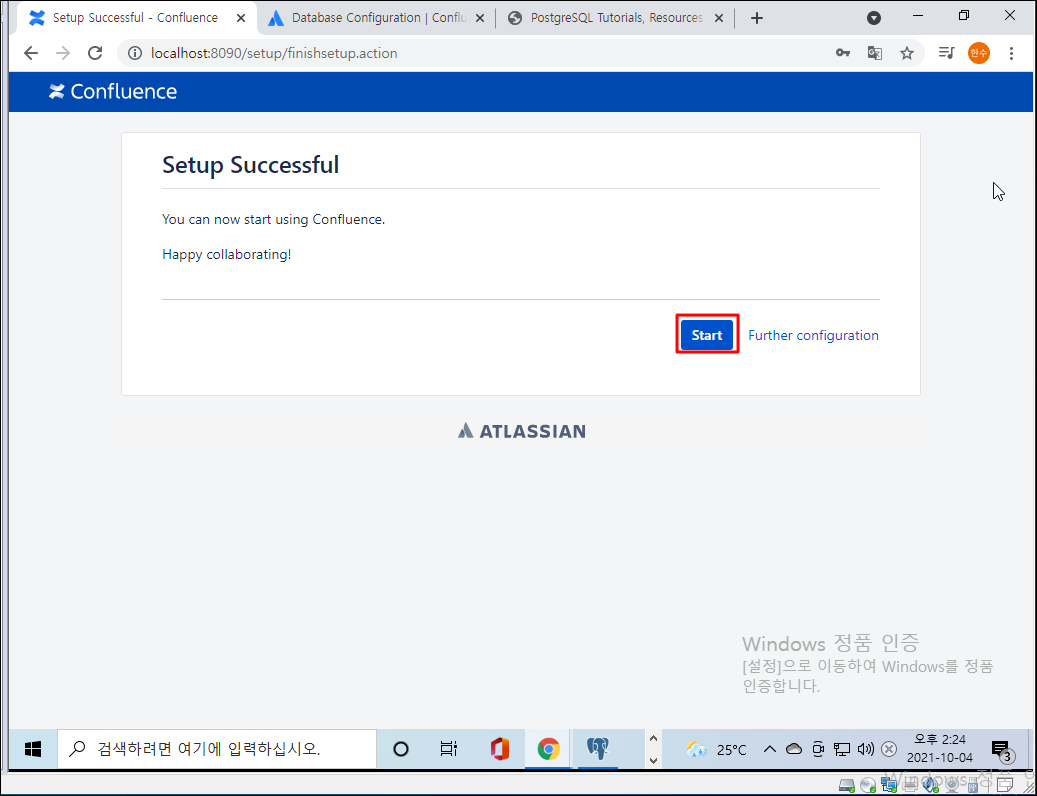The height and width of the screenshot is (796, 1037).
Task: Close the PostgreSQL Tutorials tab
Action: [x=720, y=19]
